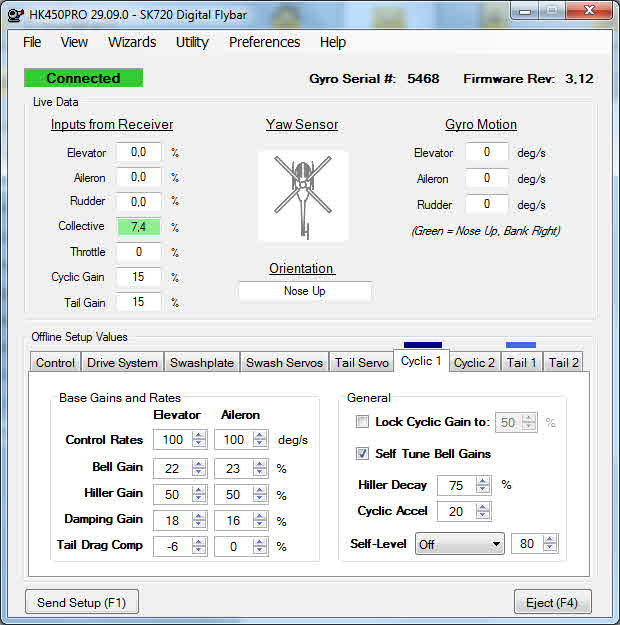
Task: Click the Orientation Nose Up field
Action: [305, 291]
